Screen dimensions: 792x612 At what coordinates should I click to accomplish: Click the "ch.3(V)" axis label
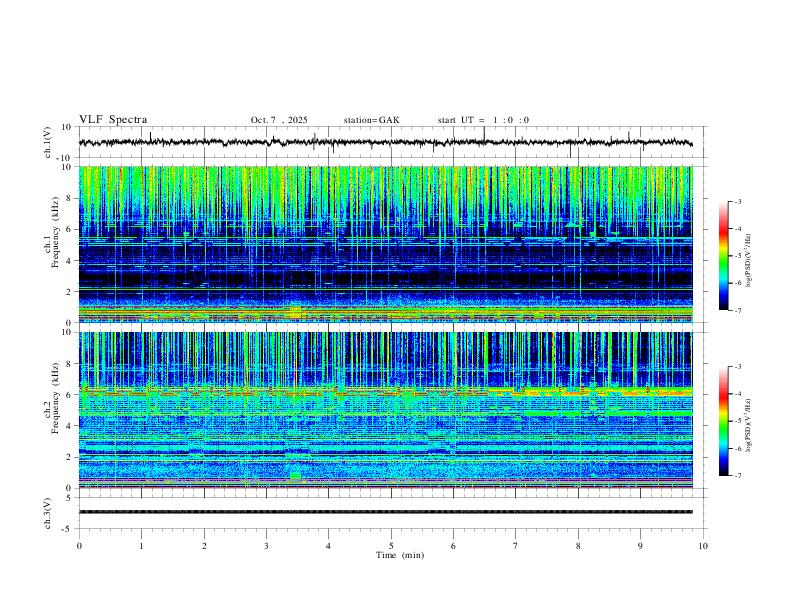48,513
